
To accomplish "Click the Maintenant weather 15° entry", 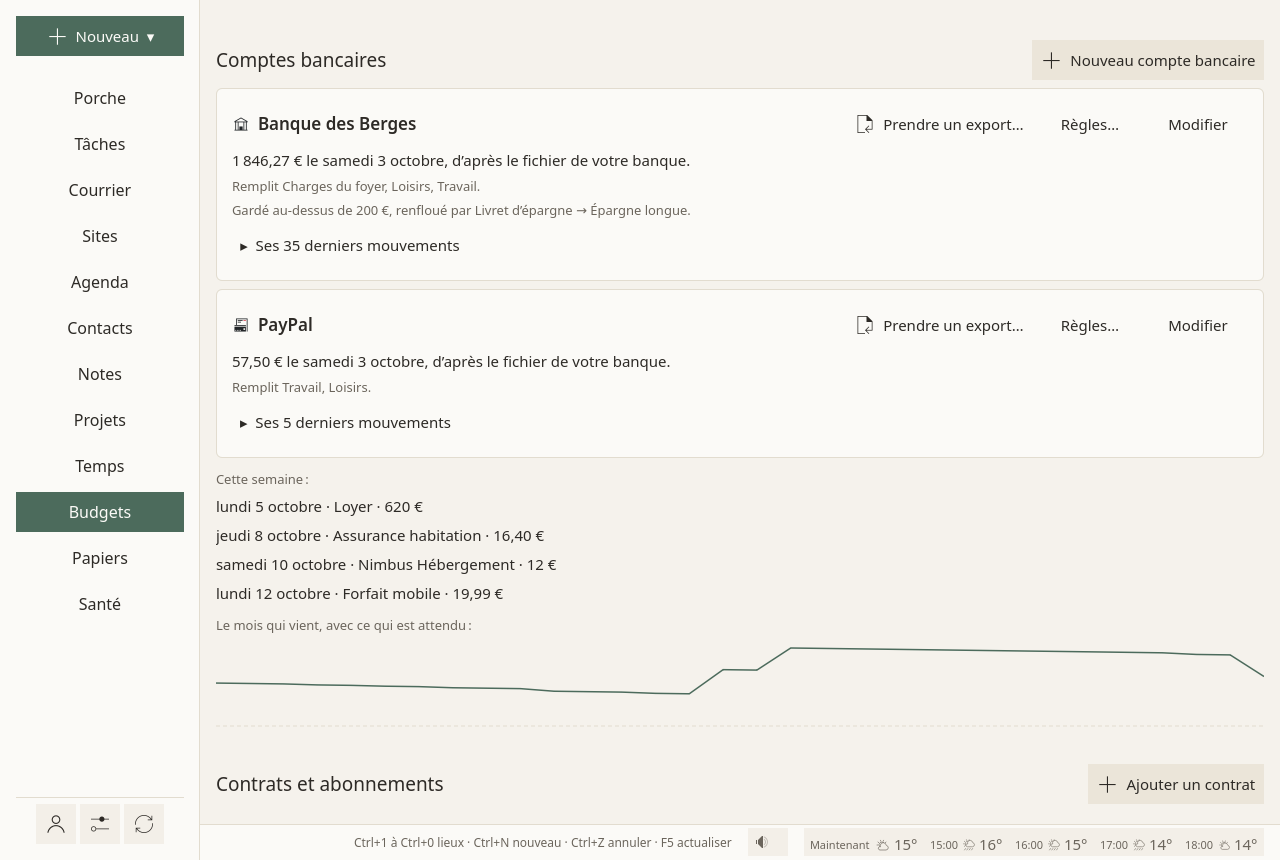I will pyautogui.click(x=863, y=844).
